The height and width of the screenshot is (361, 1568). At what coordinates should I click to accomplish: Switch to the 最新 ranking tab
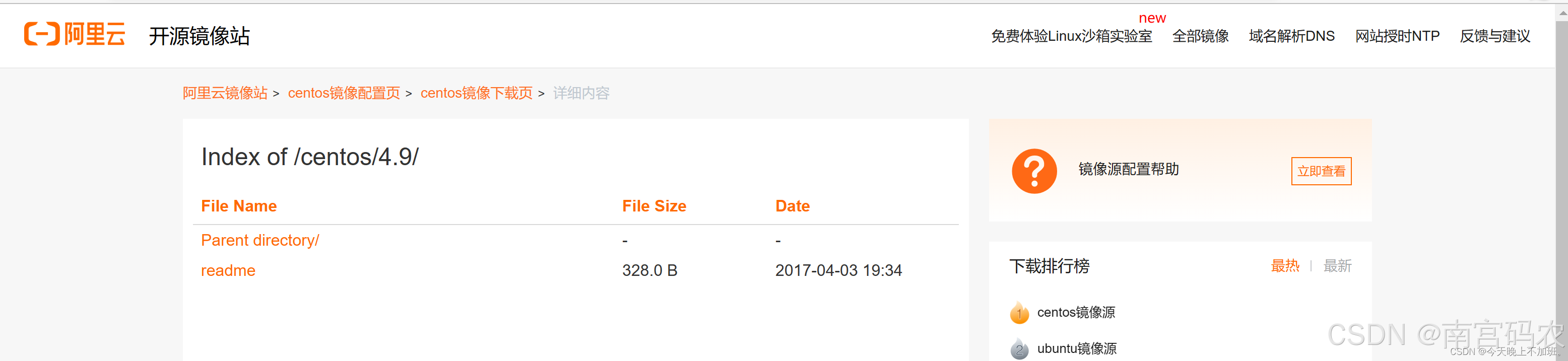coord(1337,265)
